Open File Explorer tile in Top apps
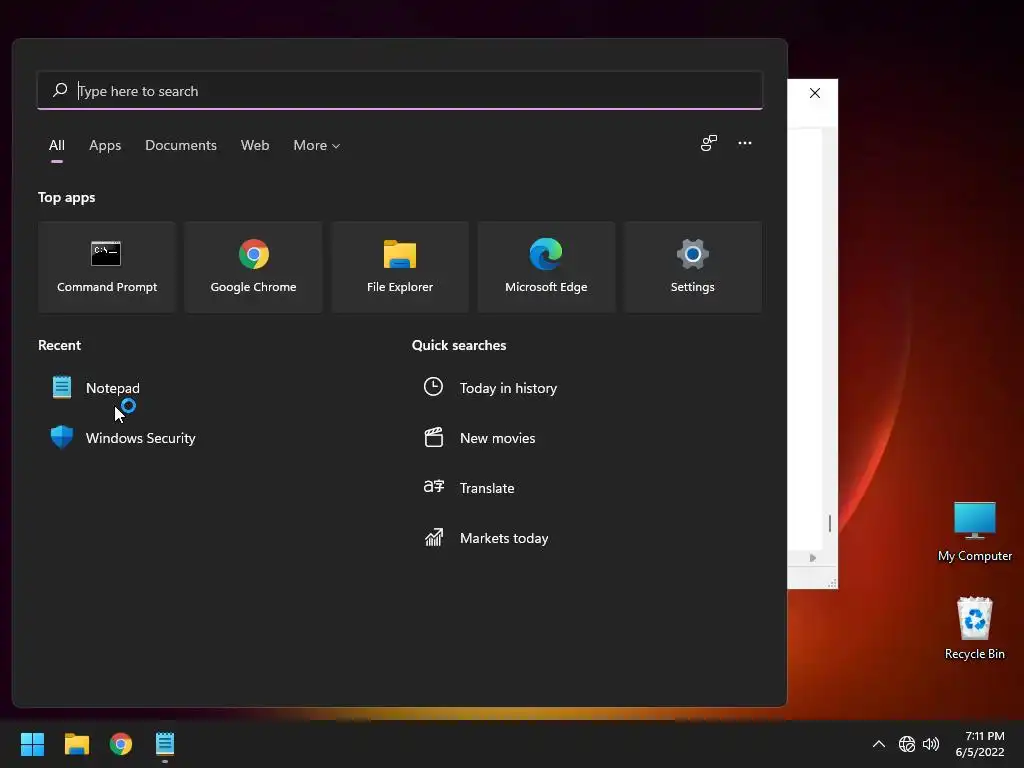 click(400, 267)
